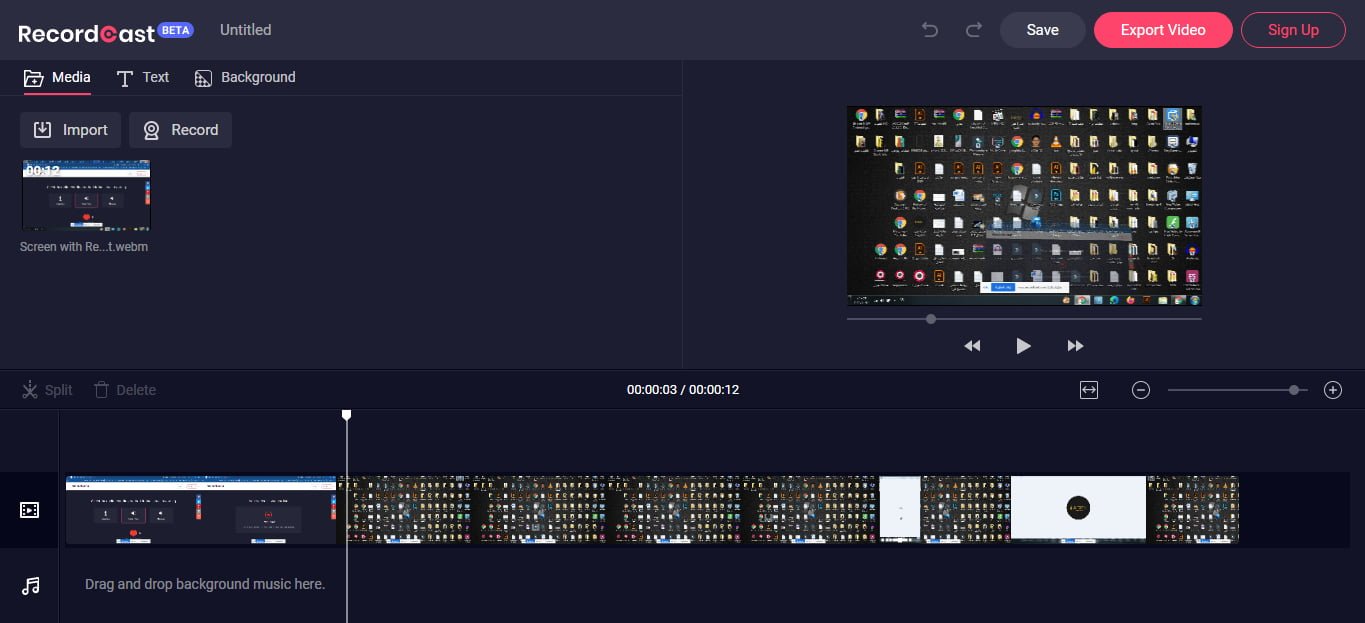Save the project
1365x623 pixels.
tap(1042, 30)
